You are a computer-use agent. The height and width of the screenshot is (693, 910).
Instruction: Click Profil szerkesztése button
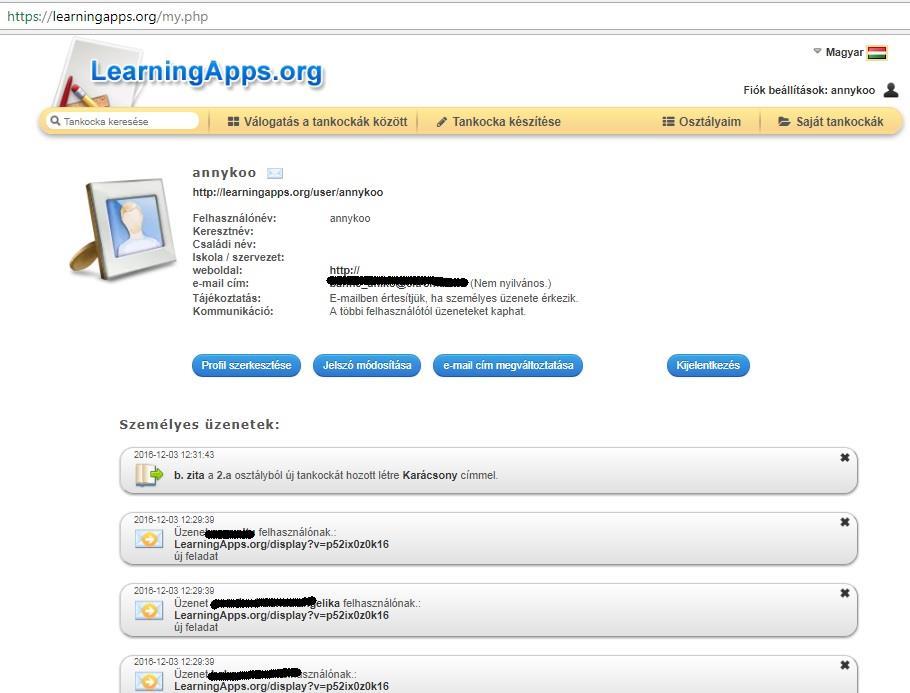(x=246, y=366)
